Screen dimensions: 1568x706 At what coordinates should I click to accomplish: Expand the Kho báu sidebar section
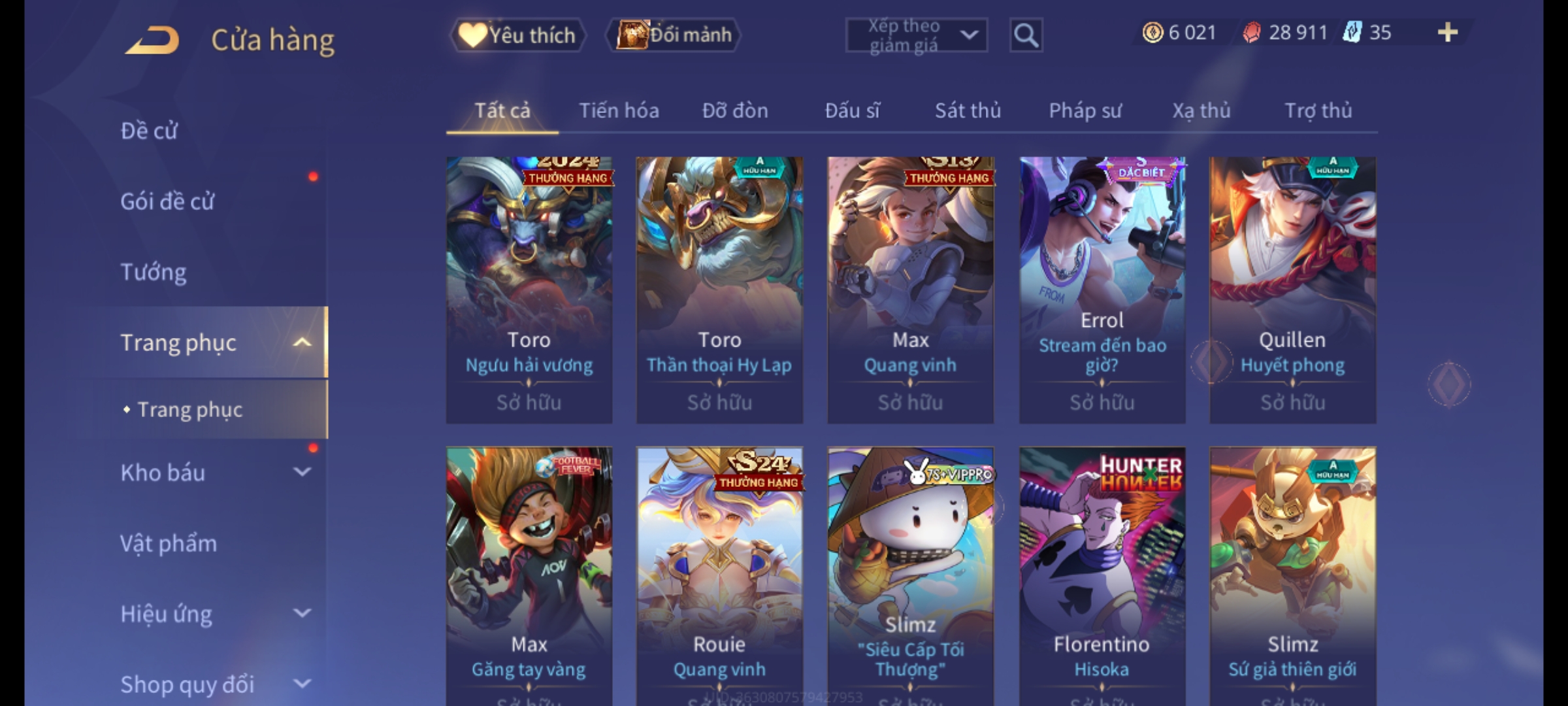pos(302,472)
